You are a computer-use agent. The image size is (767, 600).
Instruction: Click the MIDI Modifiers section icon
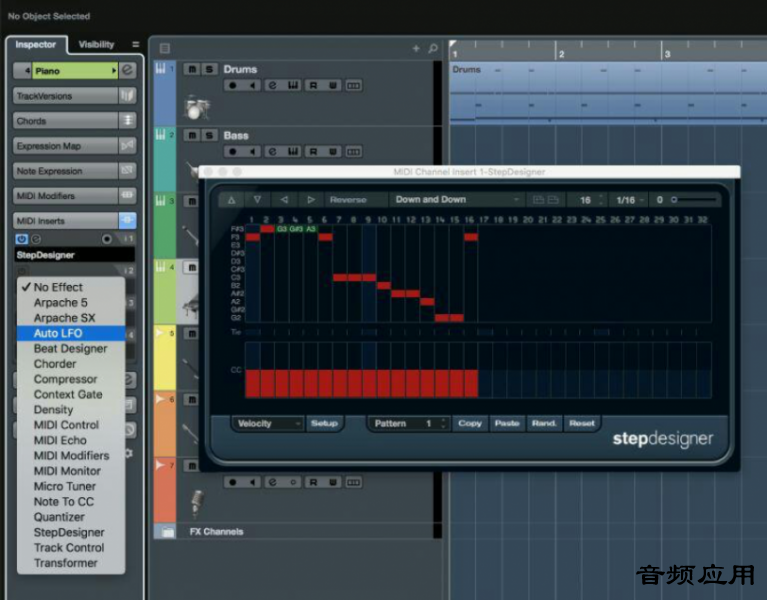pos(128,196)
